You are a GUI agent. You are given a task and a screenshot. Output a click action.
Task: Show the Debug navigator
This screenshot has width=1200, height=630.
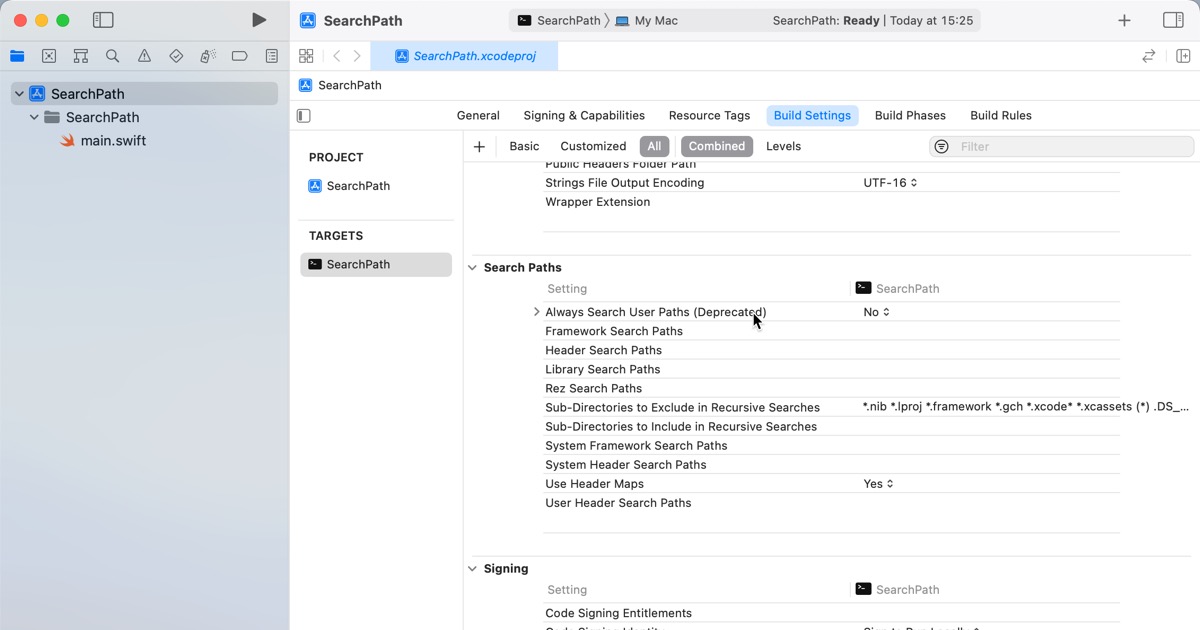coord(208,56)
